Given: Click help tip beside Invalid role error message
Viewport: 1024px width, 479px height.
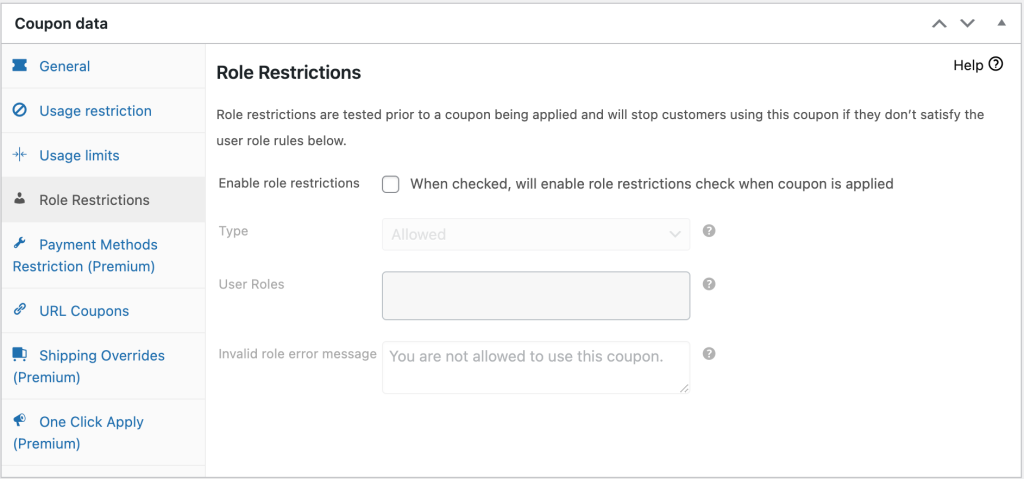Looking at the screenshot, I should 709,354.
